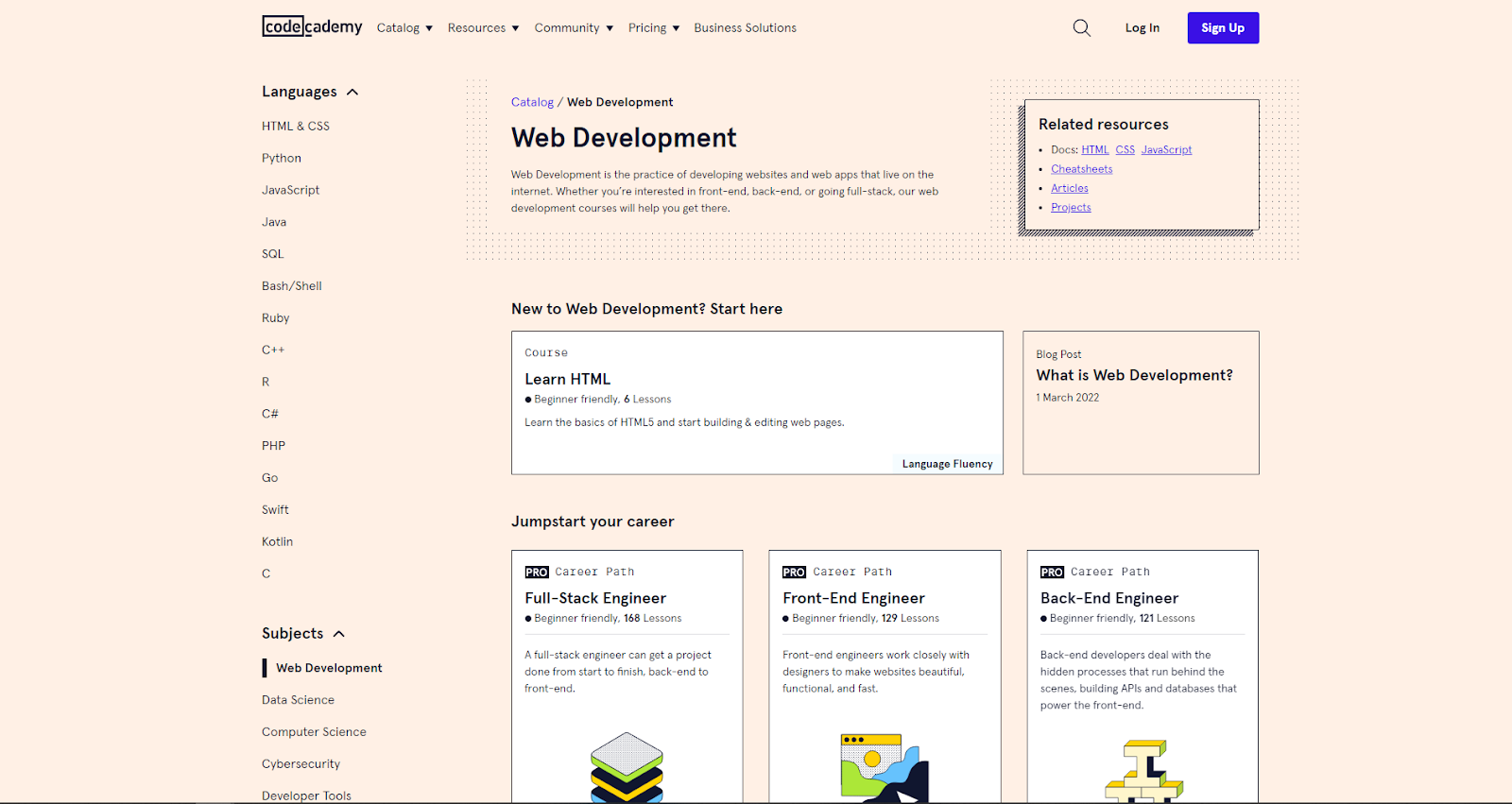Viewport: 1512px width, 804px height.
Task: Open the What is Web Development blog post
Action: [x=1141, y=402]
